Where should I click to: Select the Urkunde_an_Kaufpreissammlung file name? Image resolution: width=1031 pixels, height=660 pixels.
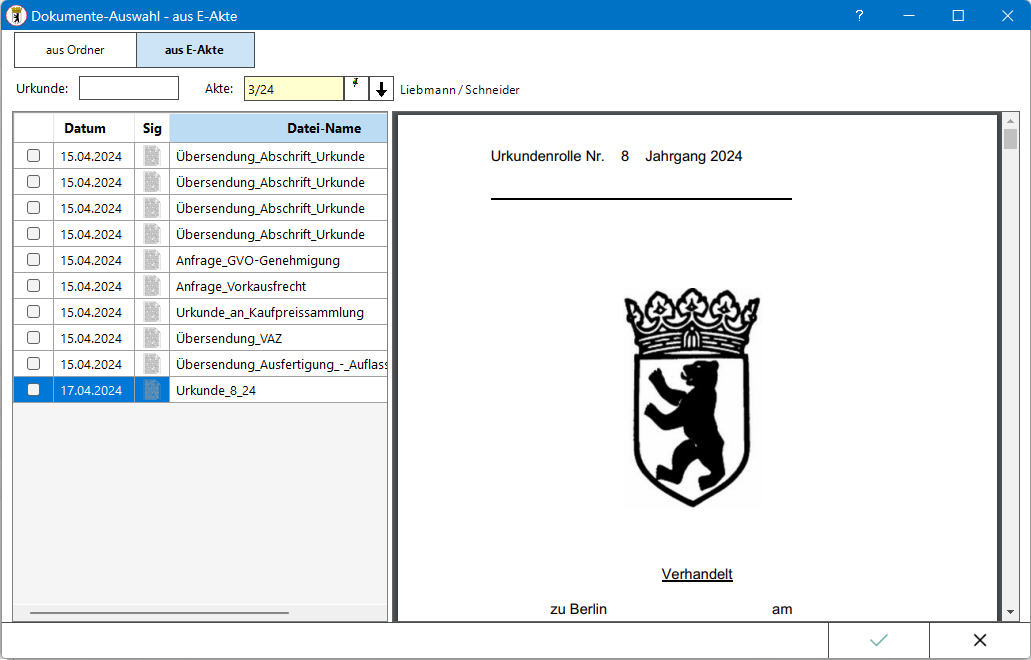point(270,312)
